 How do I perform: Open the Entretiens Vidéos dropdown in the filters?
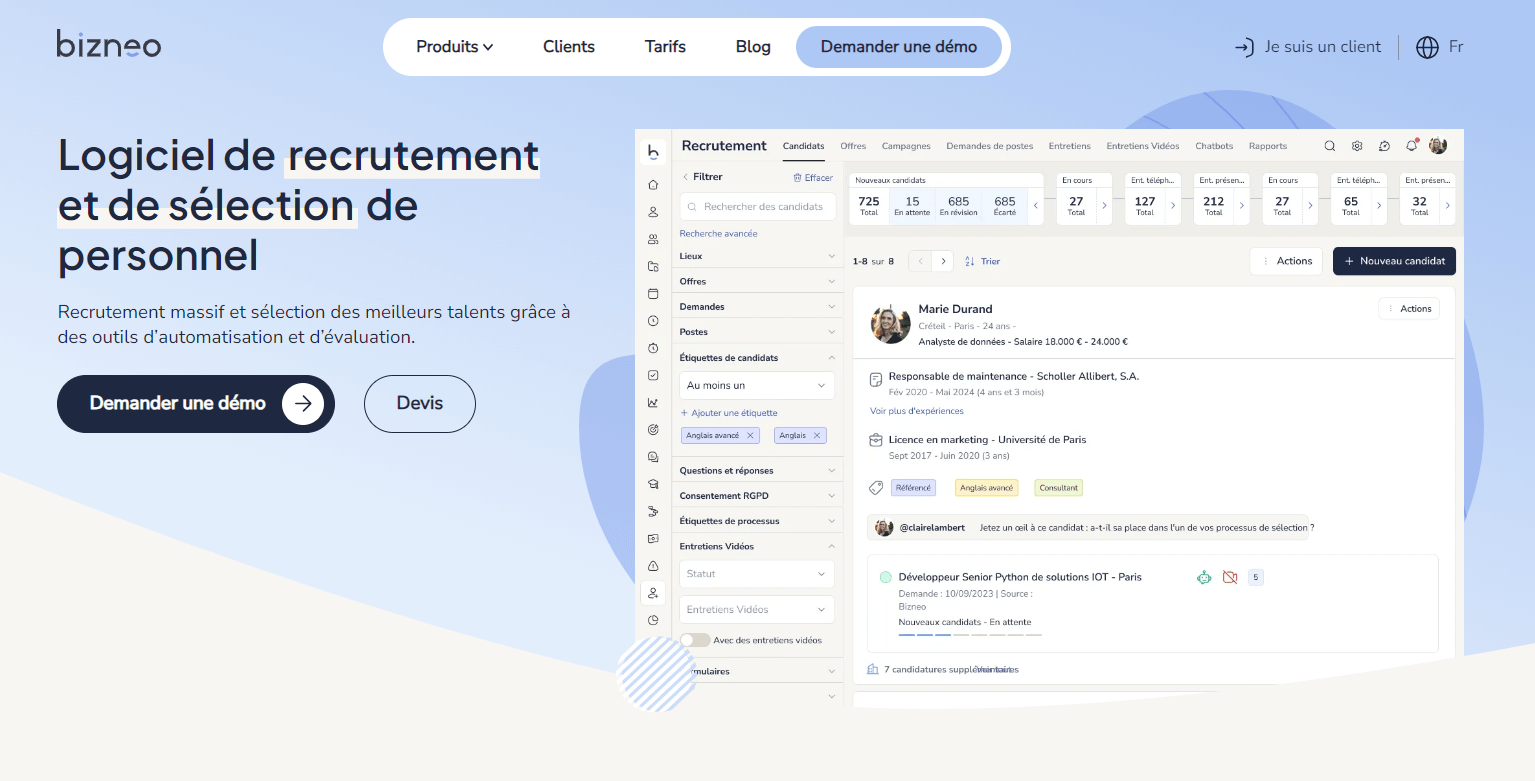point(758,609)
